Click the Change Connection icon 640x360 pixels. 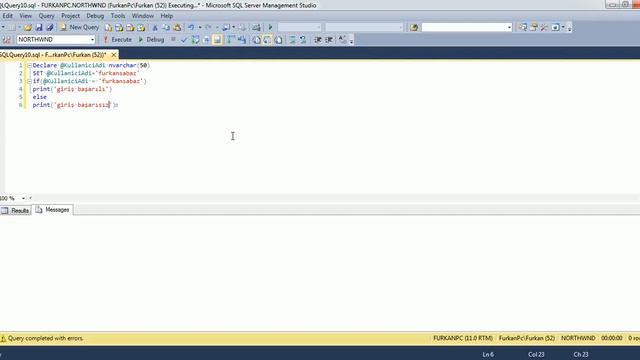[7, 40]
